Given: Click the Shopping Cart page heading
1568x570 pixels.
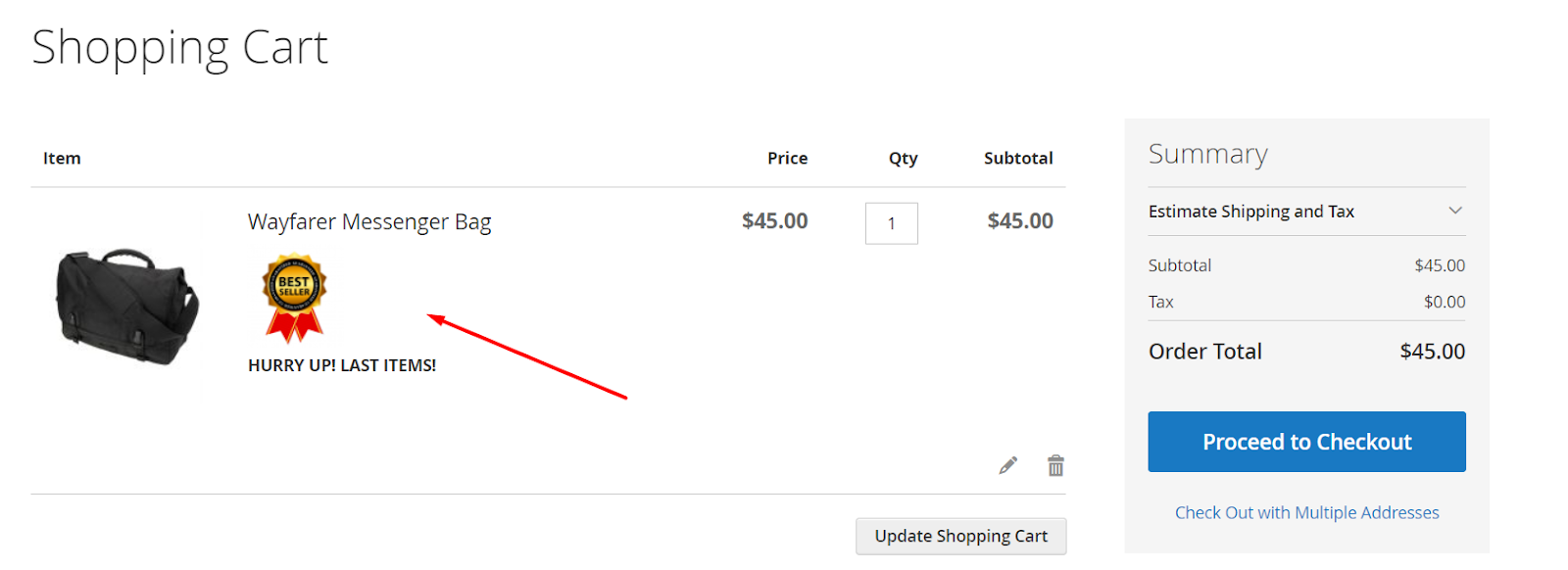Looking at the screenshot, I should pos(179,47).
